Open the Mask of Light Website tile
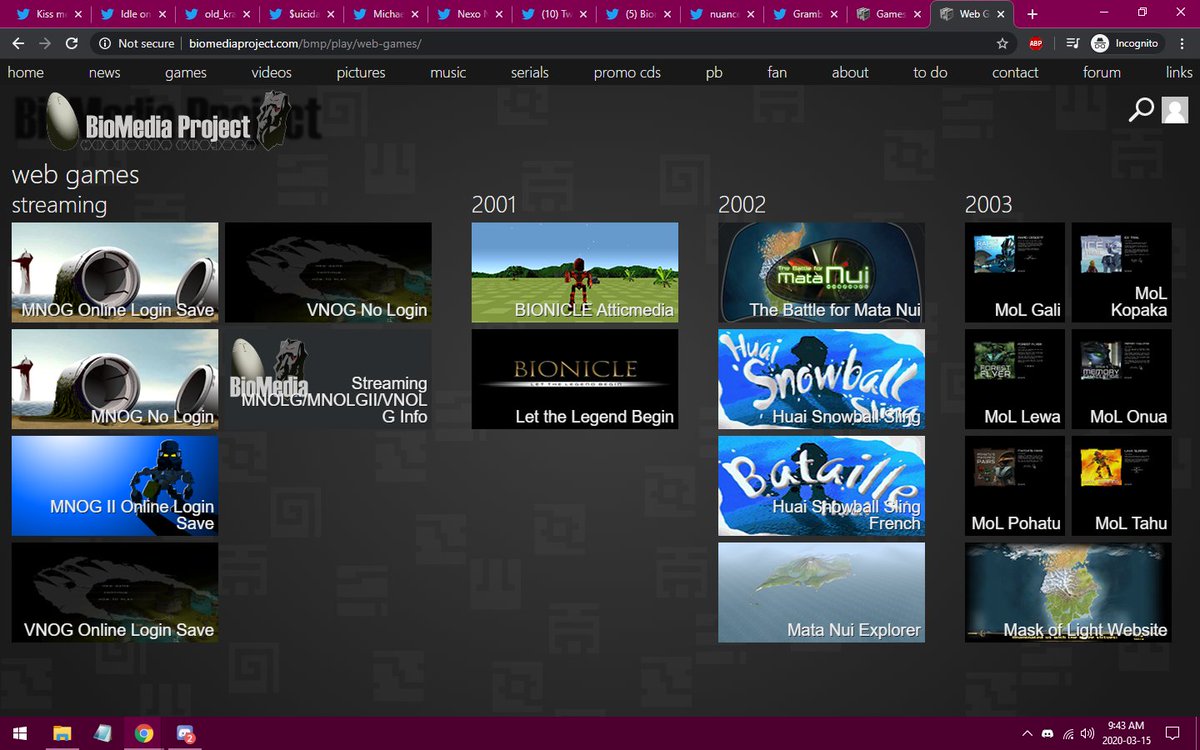This screenshot has width=1200, height=750. click(x=1068, y=592)
